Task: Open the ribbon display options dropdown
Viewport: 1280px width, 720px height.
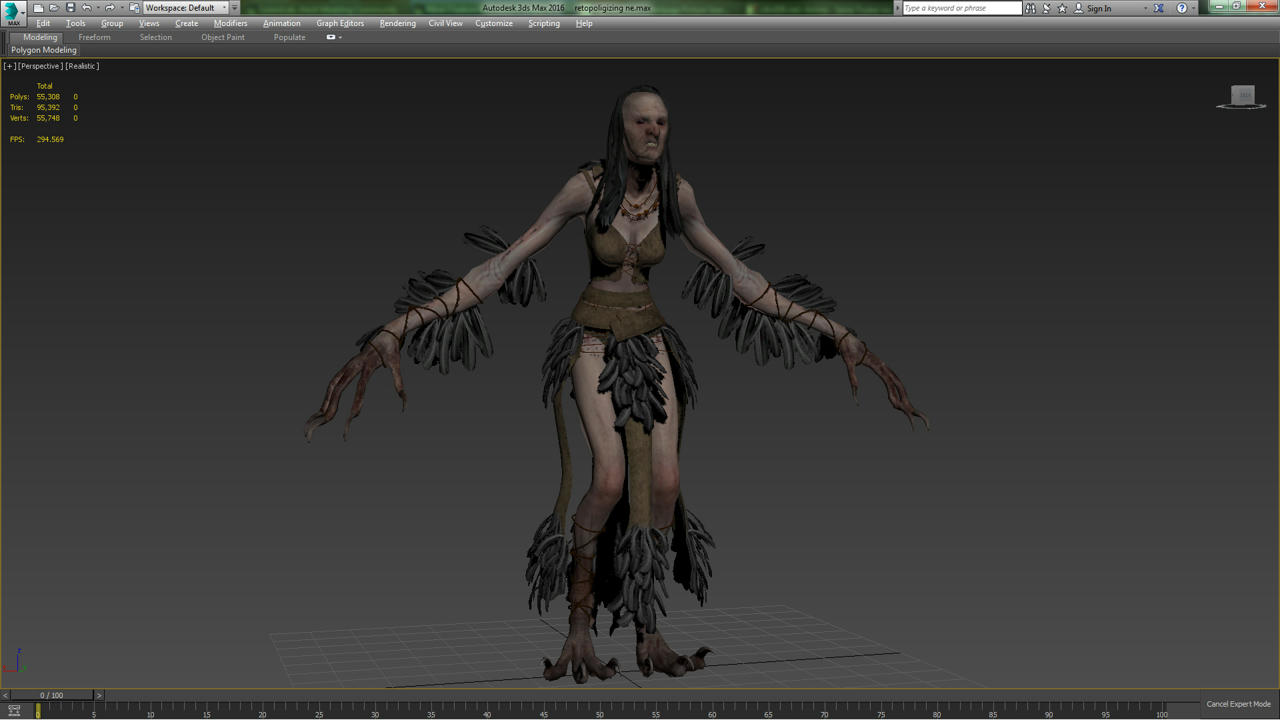Action: pos(334,37)
